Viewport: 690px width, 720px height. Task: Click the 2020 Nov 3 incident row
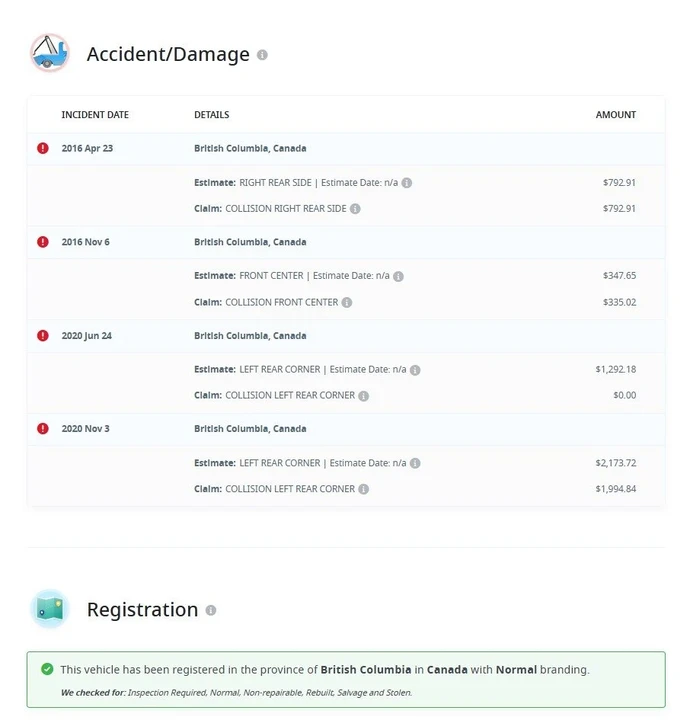tap(346, 429)
